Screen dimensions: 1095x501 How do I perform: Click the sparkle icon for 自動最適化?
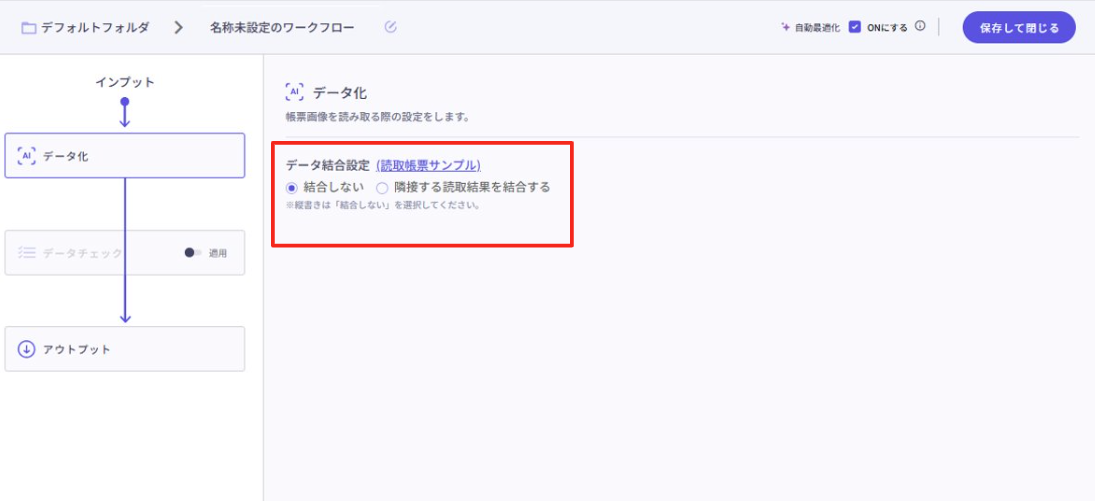(785, 27)
